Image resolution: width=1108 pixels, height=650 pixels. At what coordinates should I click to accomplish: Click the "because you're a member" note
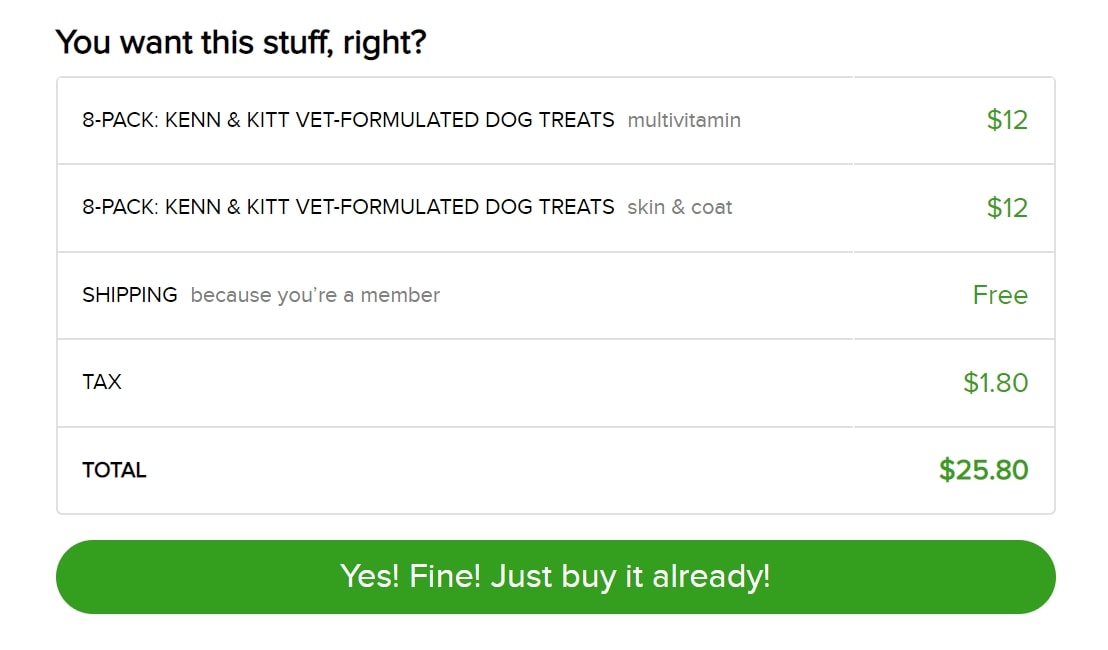315,295
